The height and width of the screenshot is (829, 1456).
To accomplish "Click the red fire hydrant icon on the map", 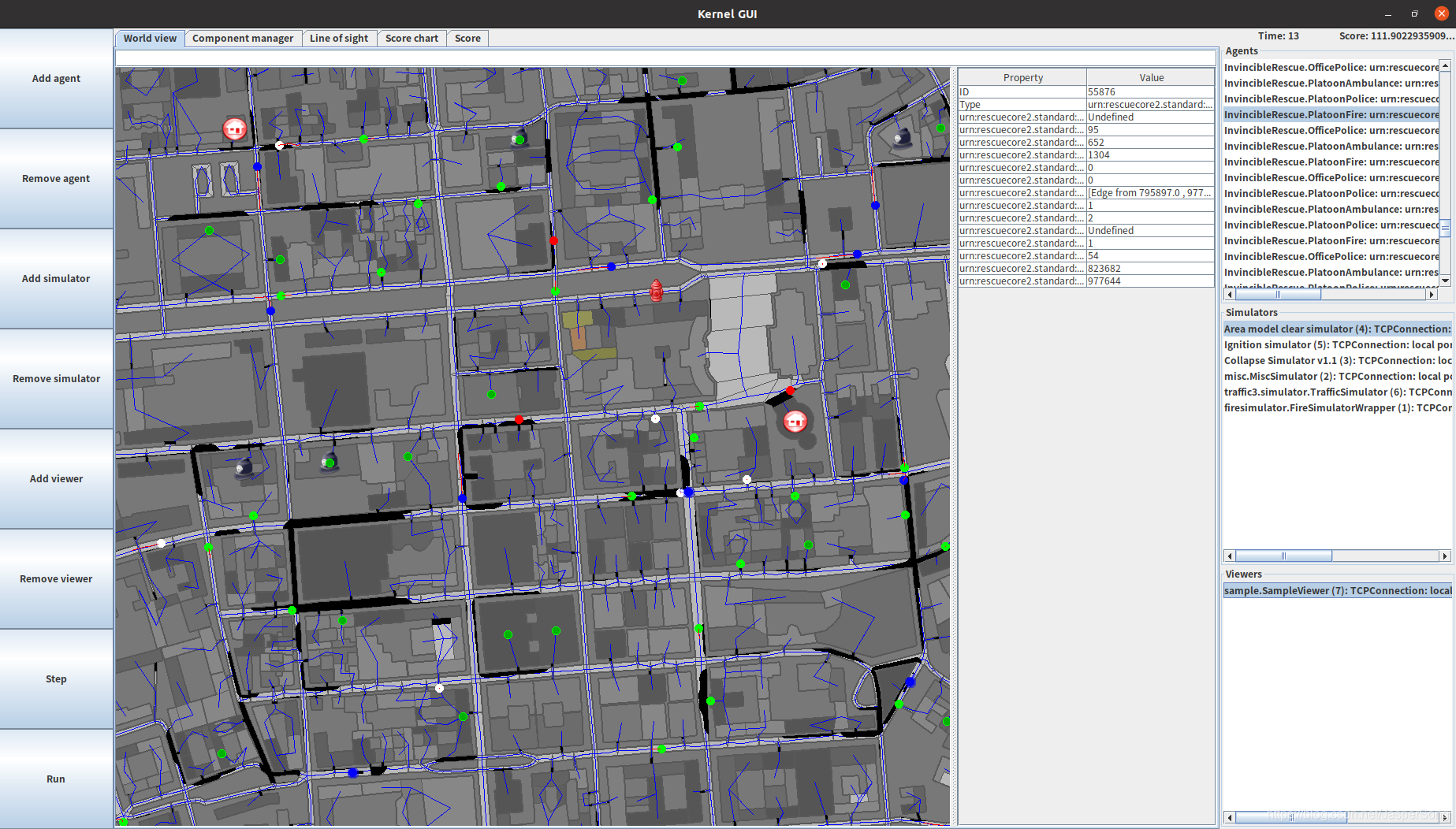I will [x=656, y=291].
